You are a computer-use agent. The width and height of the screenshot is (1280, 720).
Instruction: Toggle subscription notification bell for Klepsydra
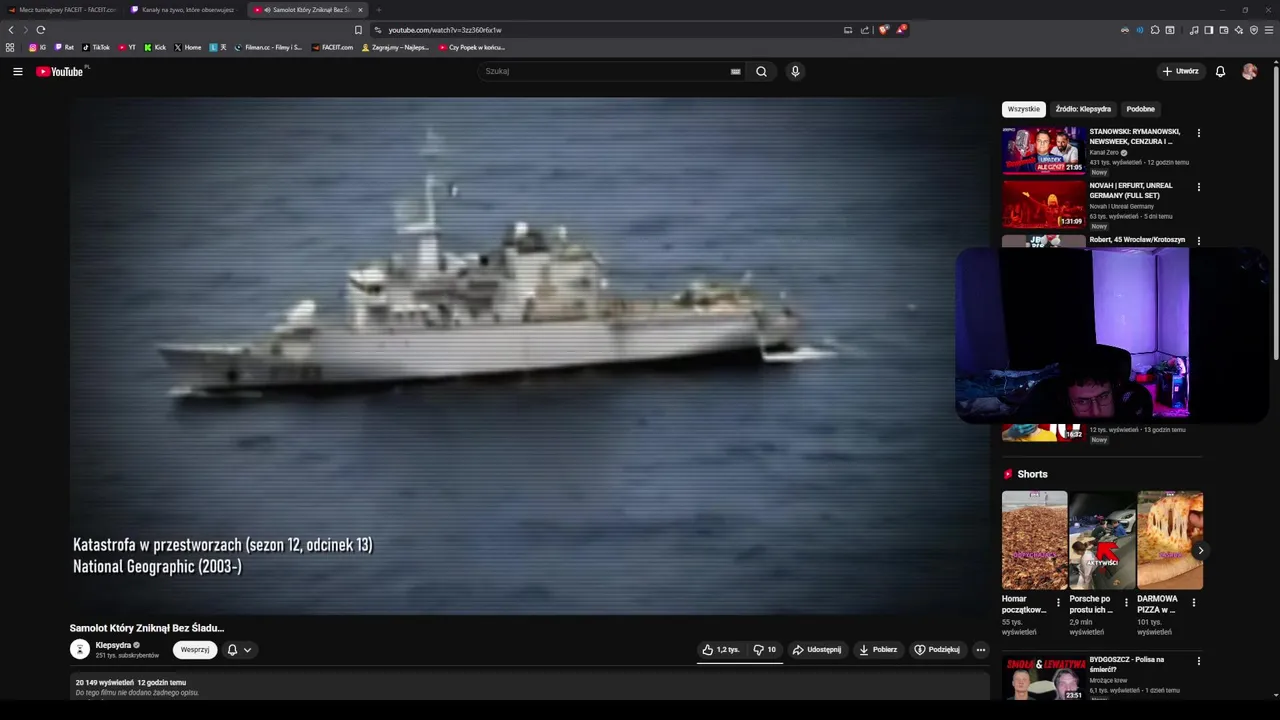[232, 650]
